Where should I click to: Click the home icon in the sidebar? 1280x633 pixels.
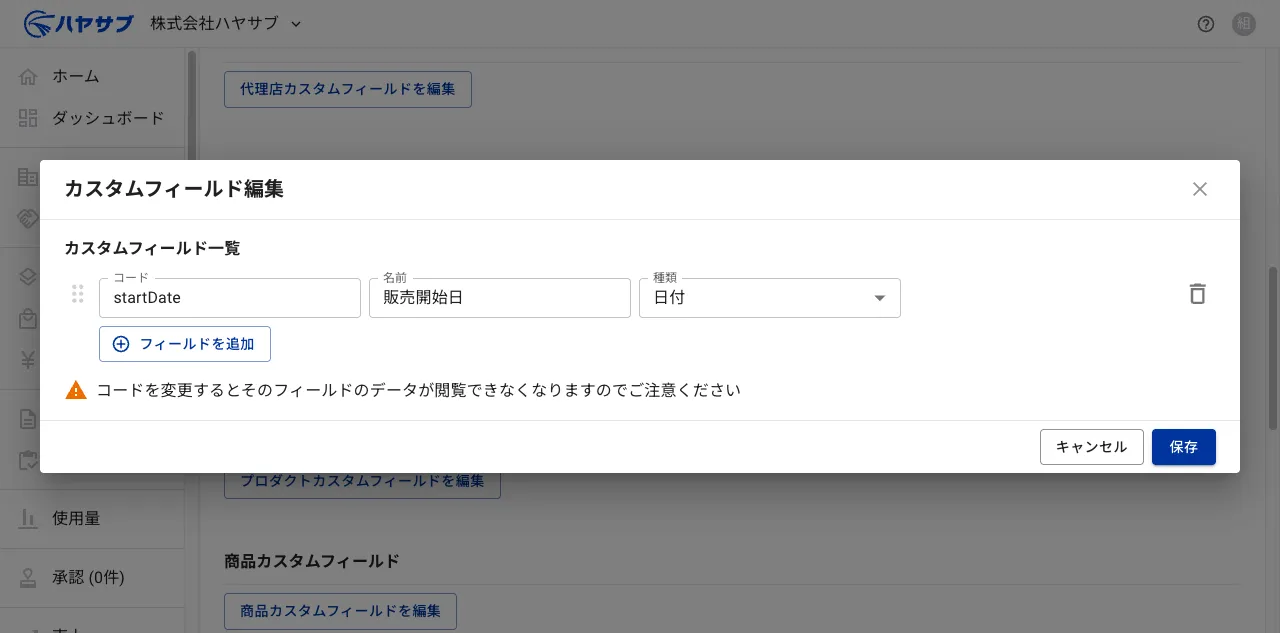coord(28,76)
